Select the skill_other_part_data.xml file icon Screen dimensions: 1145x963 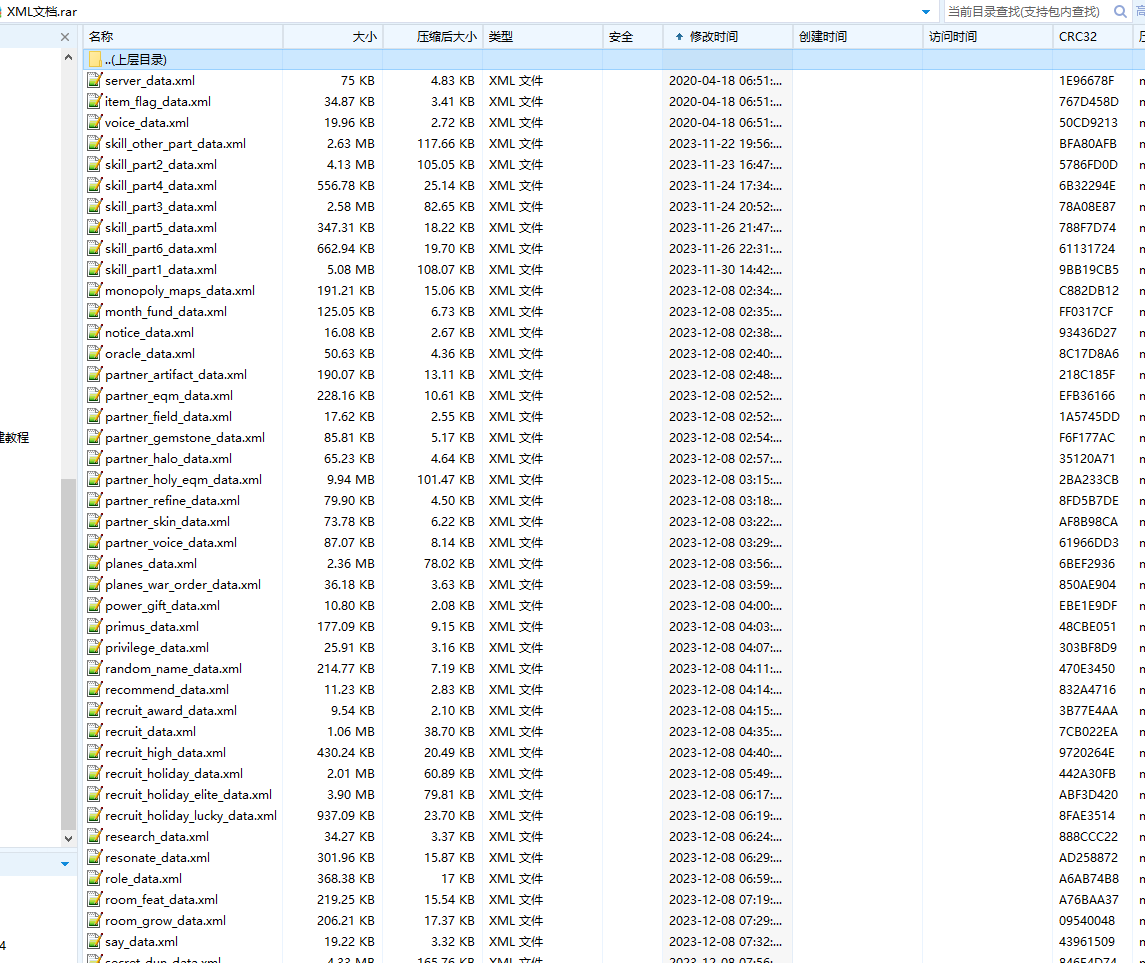[x=95, y=144]
